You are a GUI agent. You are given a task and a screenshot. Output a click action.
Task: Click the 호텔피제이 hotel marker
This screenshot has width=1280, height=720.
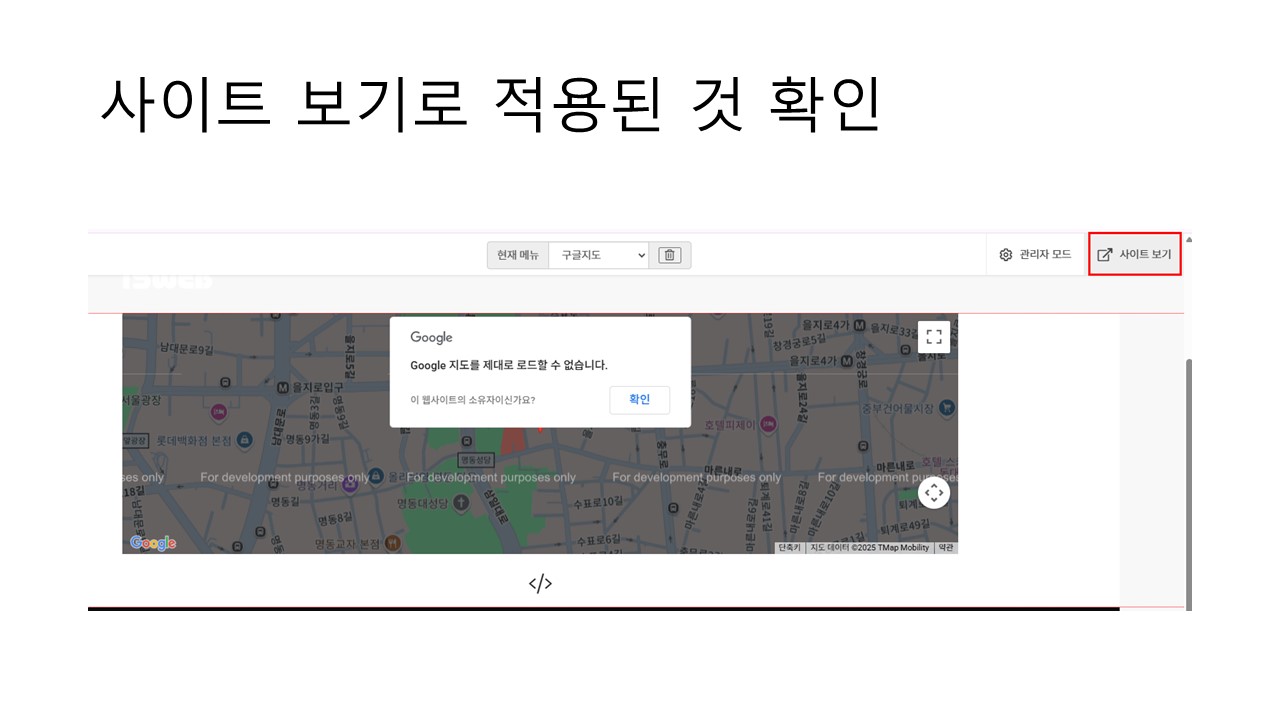[x=768, y=424]
